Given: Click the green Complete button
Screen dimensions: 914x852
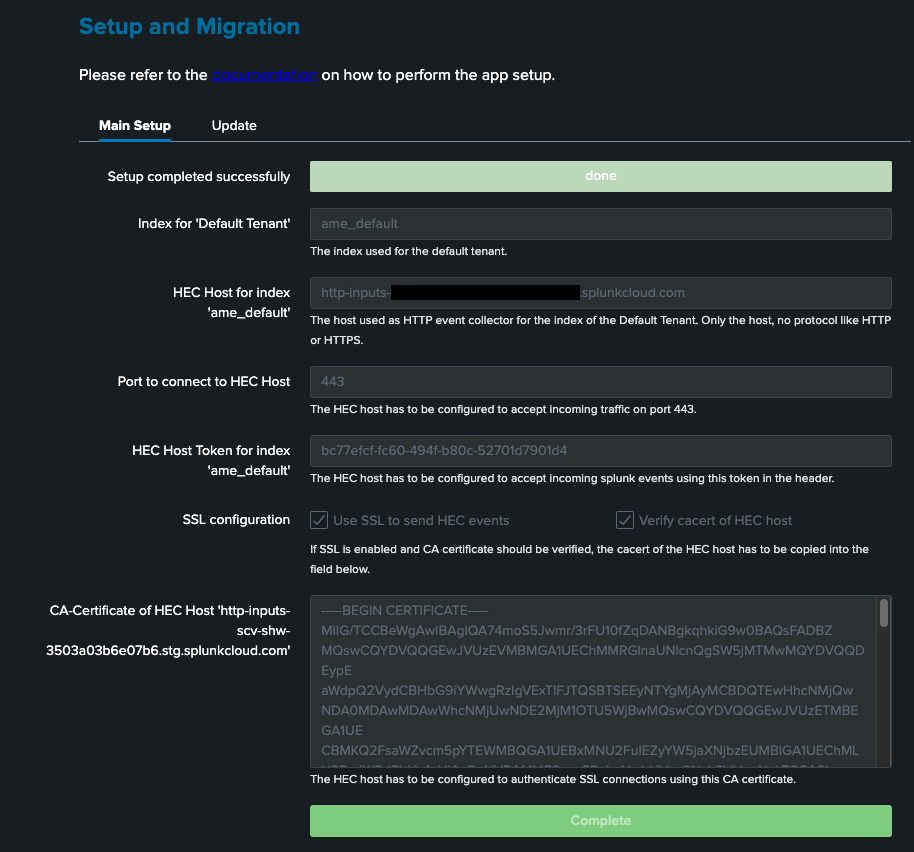Looking at the screenshot, I should point(600,820).
